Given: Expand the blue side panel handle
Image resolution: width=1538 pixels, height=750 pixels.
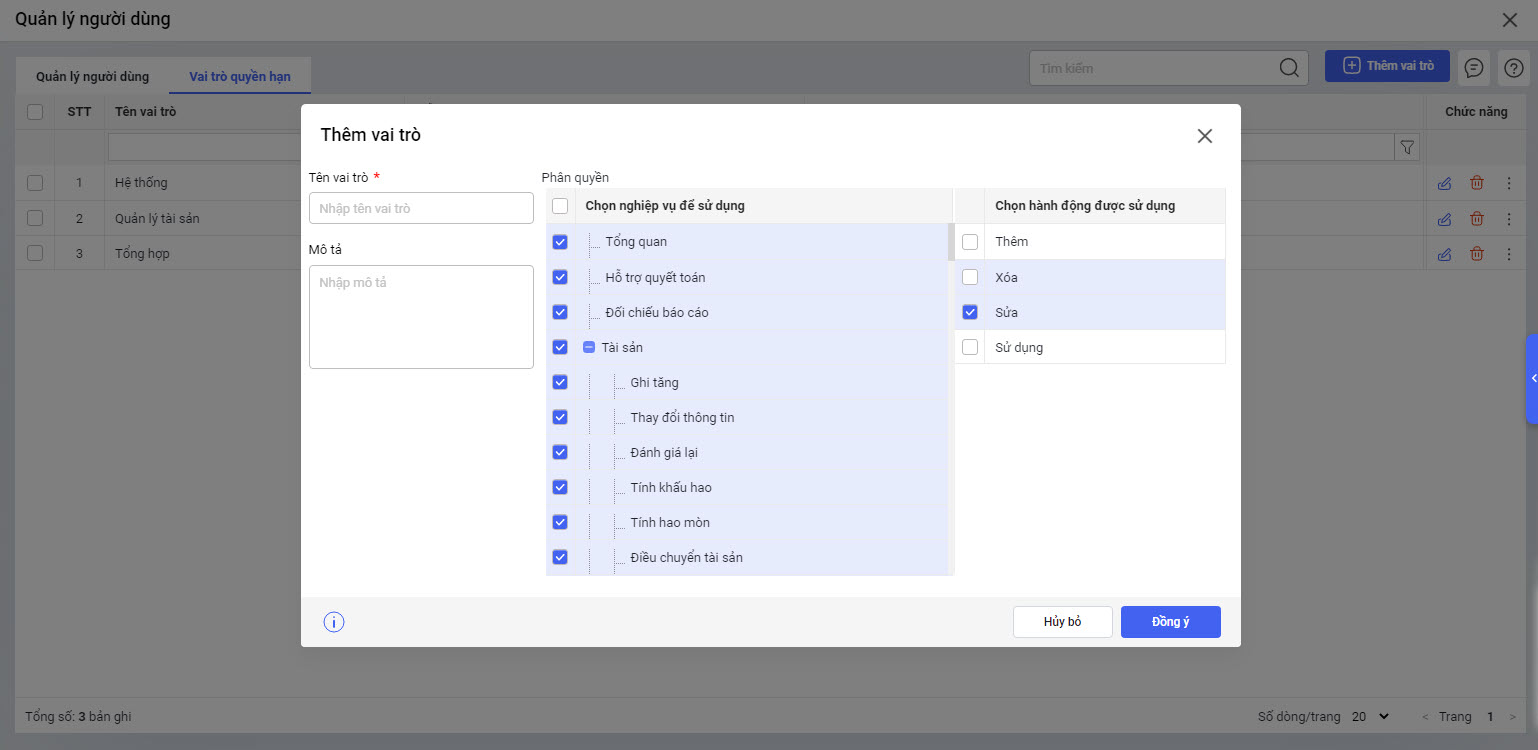Looking at the screenshot, I should (1532, 378).
